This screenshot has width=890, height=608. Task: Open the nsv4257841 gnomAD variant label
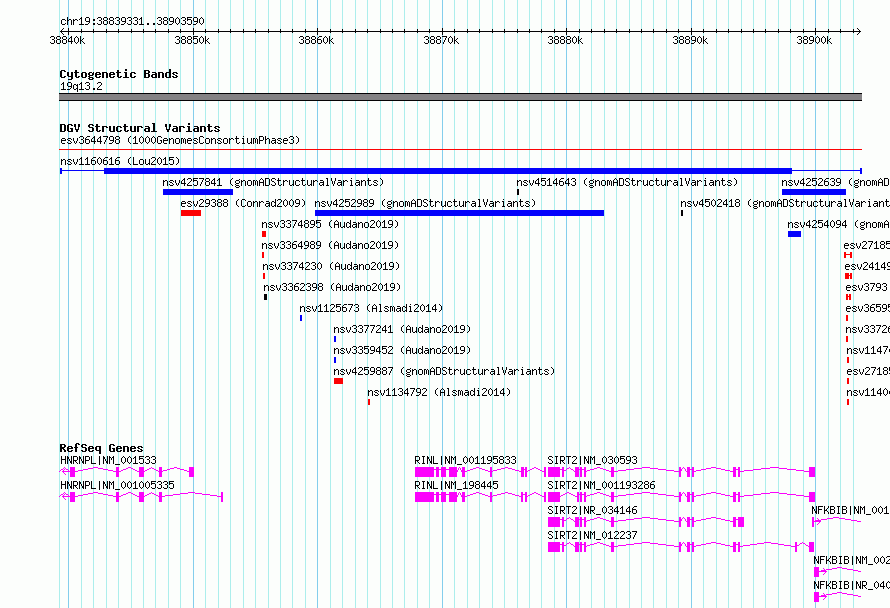(x=273, y=182)
